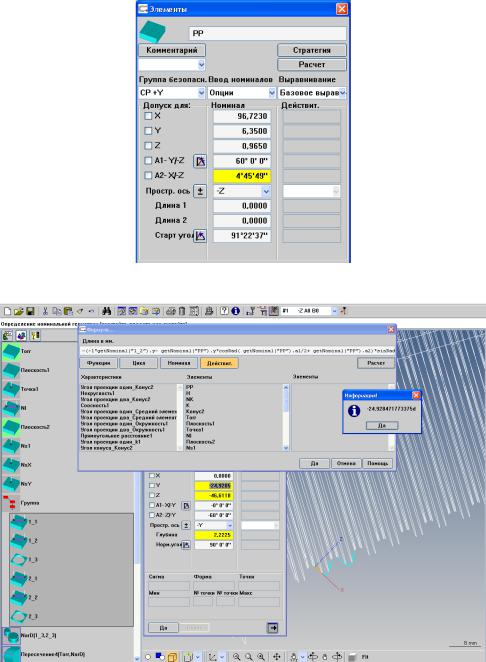
Task: Select the Цикл tab in formula dialog
Action: [x=139, y=363]
